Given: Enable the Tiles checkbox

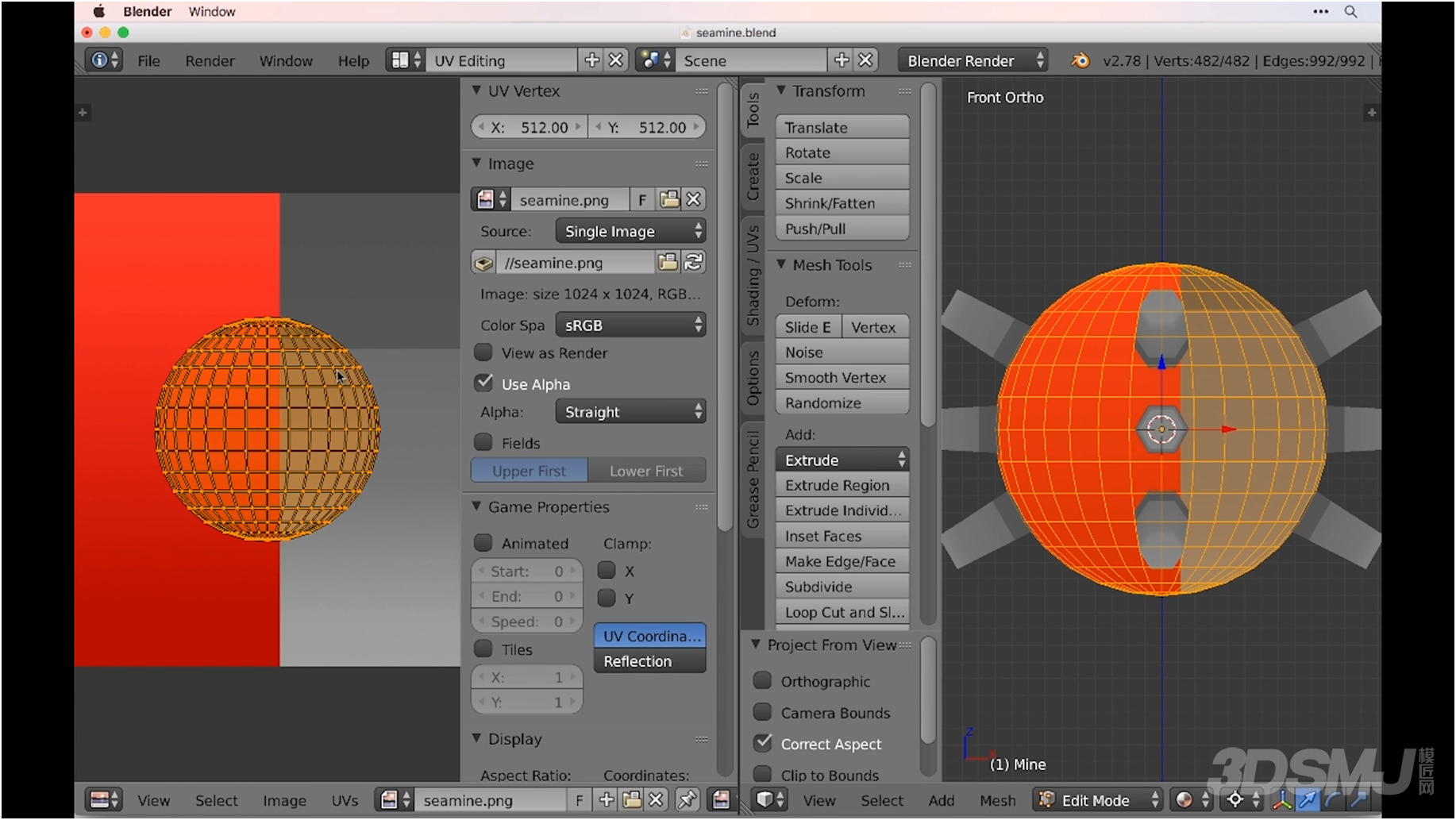Looking at the screenshot, I should click(x=483, y=649).
